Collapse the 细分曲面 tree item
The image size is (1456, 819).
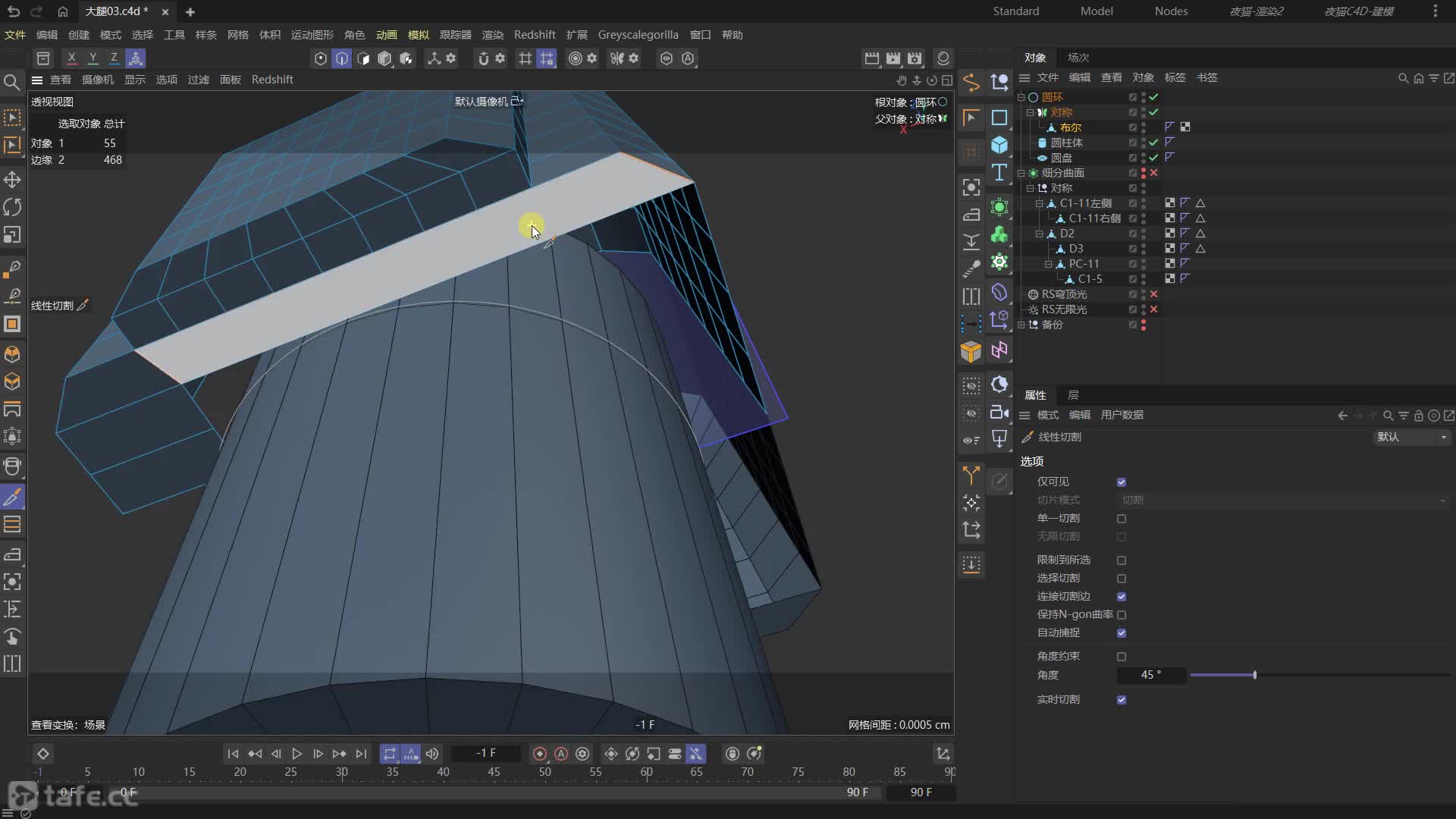pos(1021,173)
